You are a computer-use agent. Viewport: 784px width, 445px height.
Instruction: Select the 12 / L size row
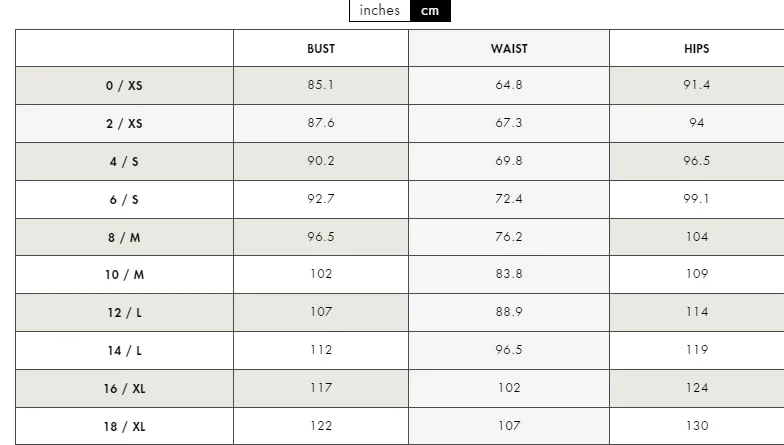[x=124, y=313]
